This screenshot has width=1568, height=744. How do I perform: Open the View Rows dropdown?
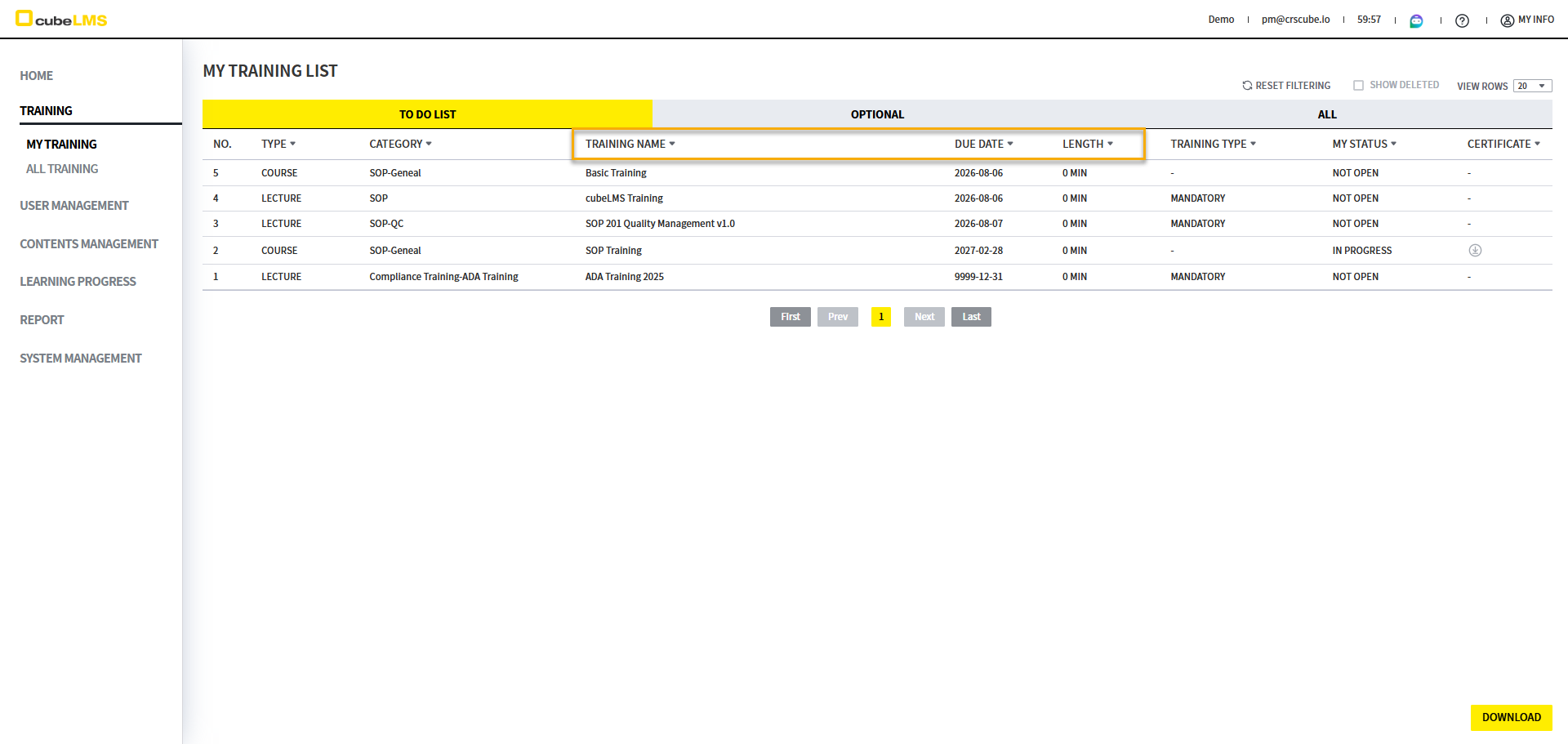tap(1532, 86)
